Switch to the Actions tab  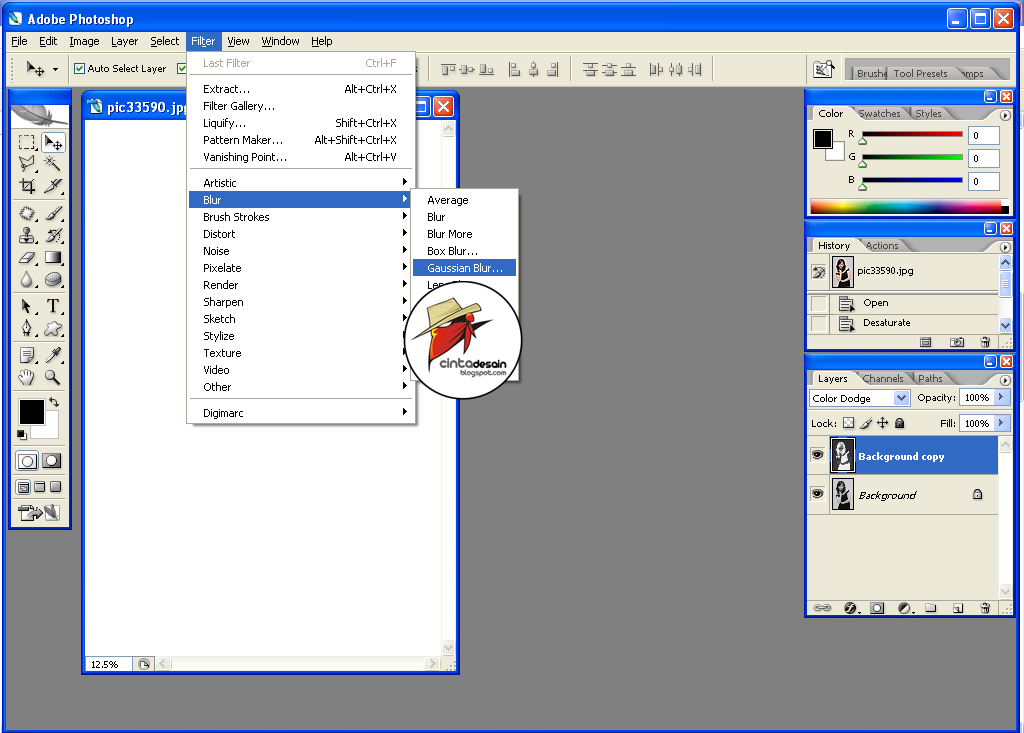point(882,246)
